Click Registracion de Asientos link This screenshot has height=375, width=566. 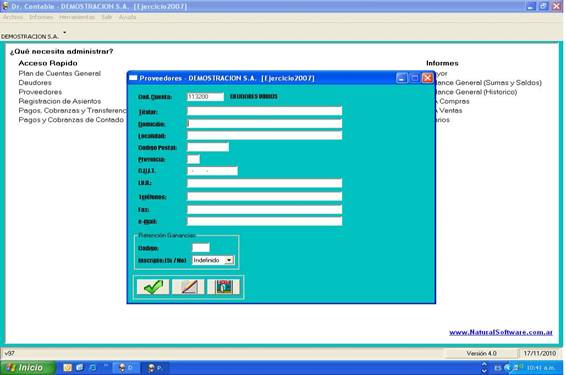tap(60, 101)
